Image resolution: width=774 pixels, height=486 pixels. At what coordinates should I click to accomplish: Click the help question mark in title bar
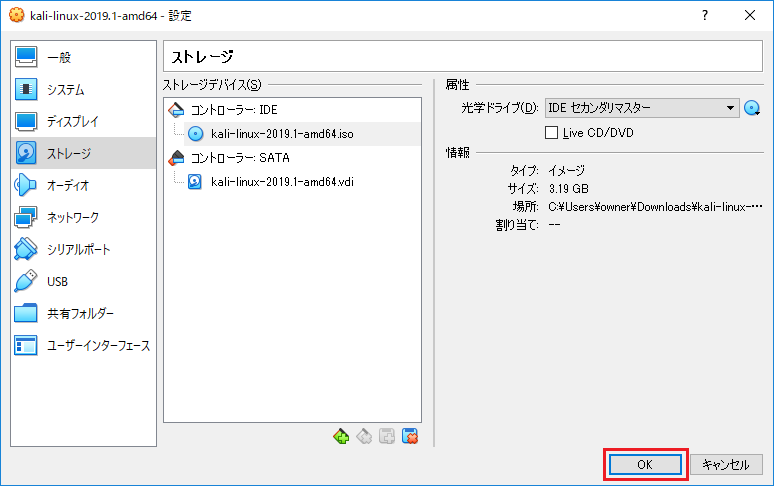point(705,15)
